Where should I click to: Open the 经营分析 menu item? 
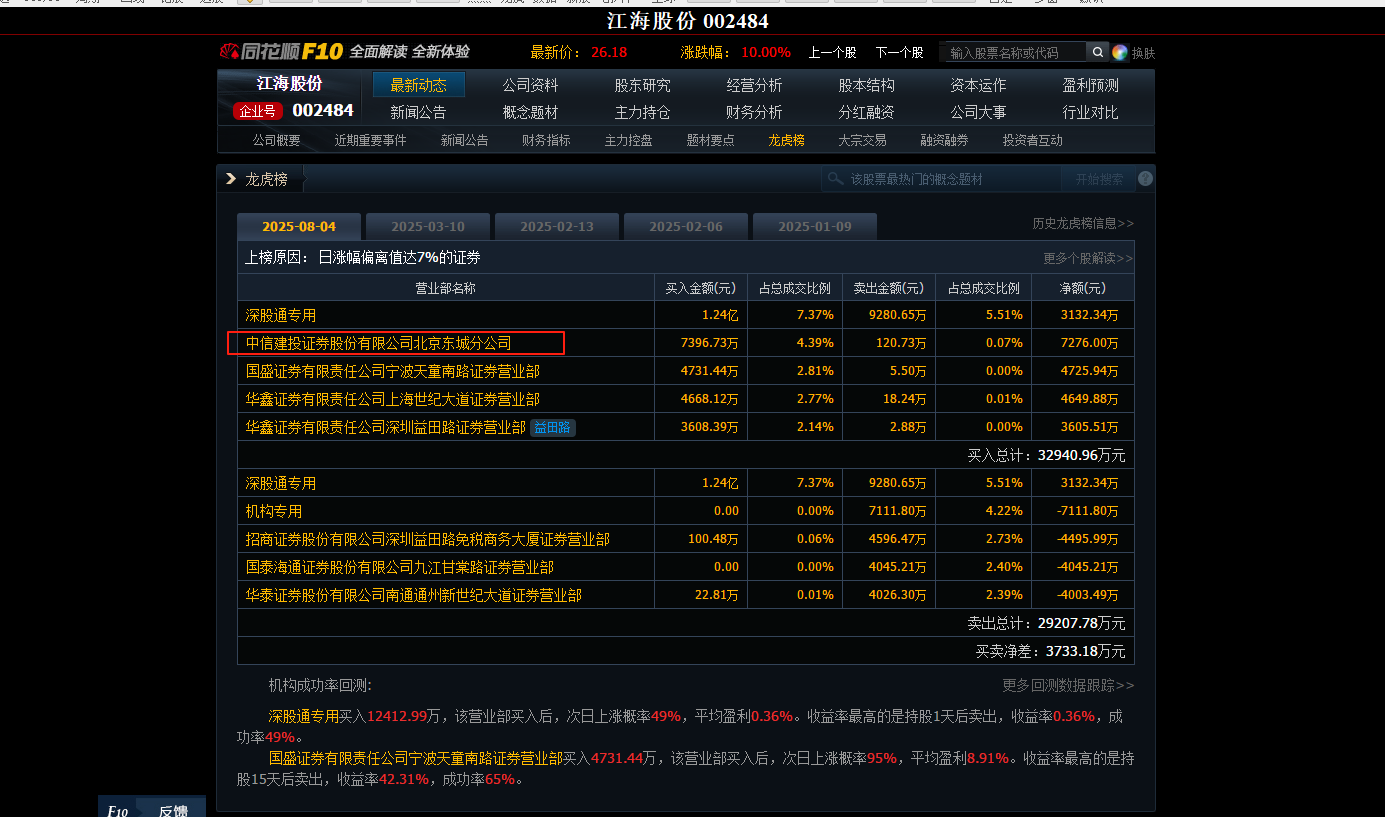click(x=755, y=85)
